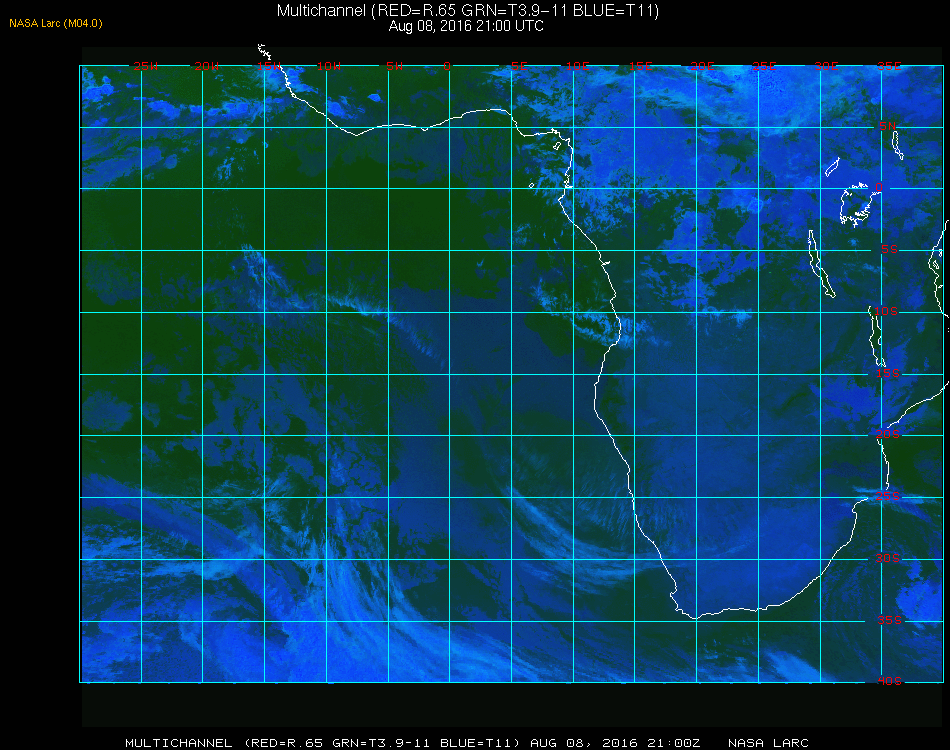Select the "30E" longitude label
This screenshot has width=950, height=750.
[x=826, y=66]
